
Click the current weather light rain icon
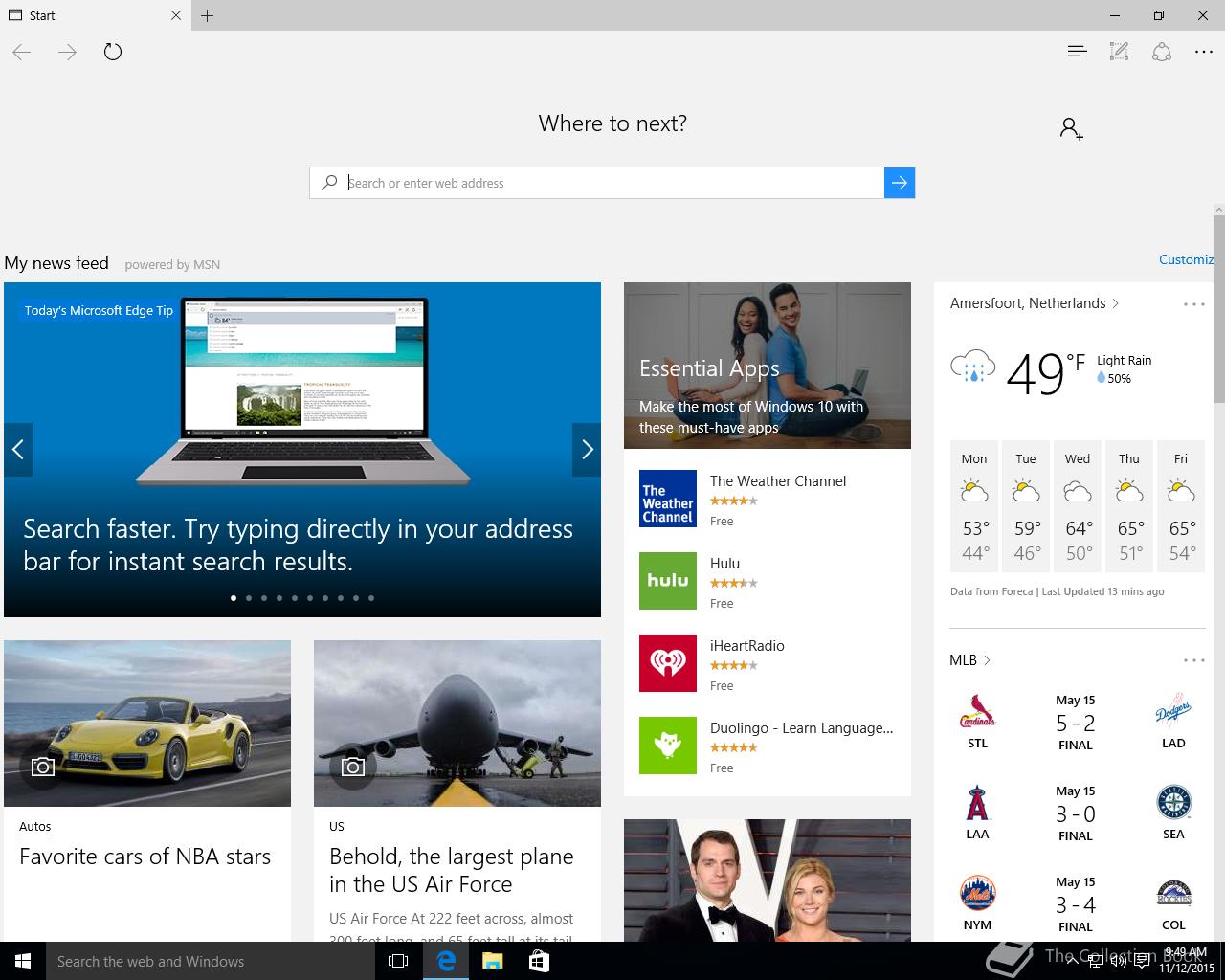coord(972,367)
